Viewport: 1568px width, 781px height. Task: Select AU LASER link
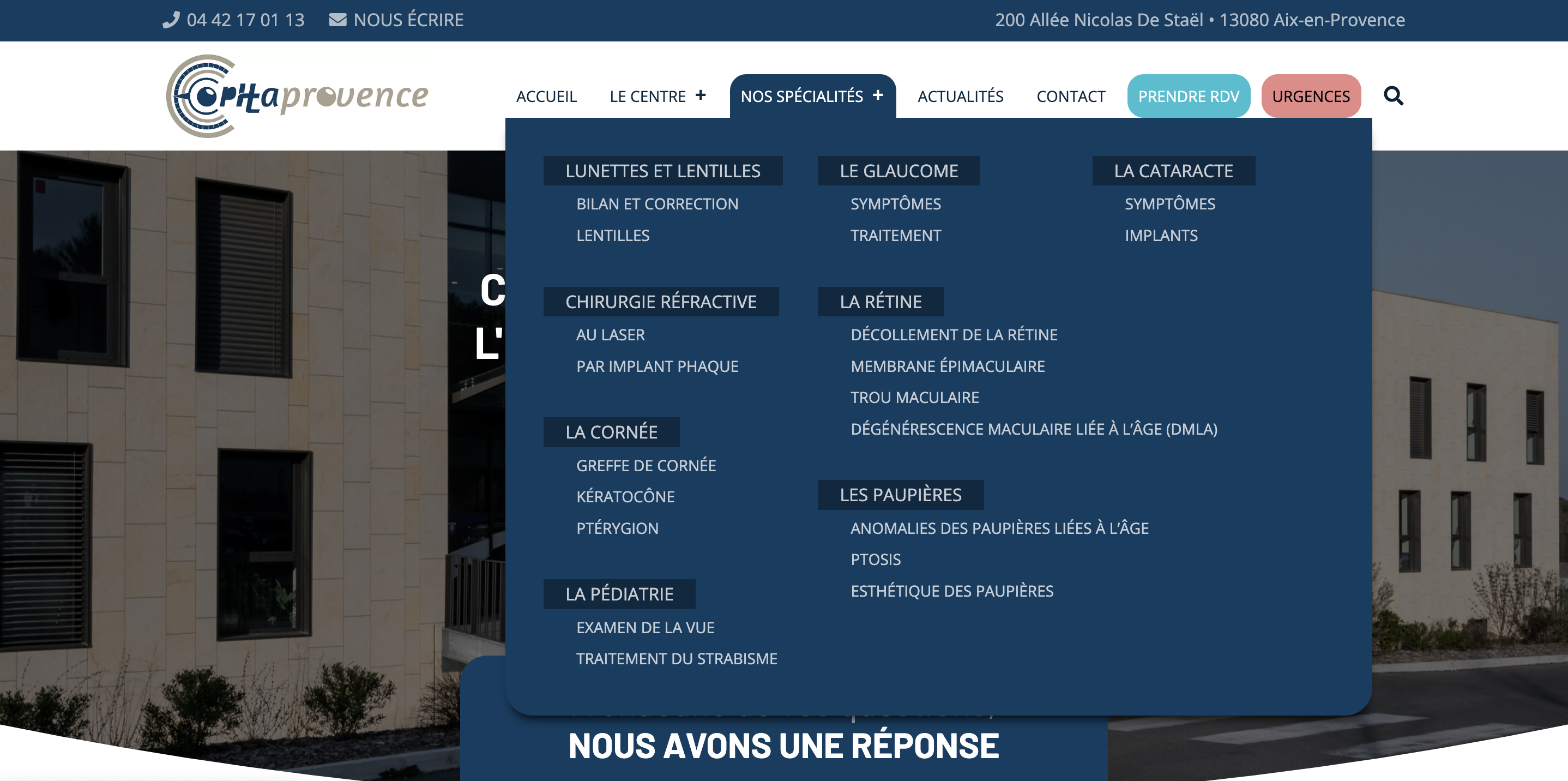click(610, 335)
